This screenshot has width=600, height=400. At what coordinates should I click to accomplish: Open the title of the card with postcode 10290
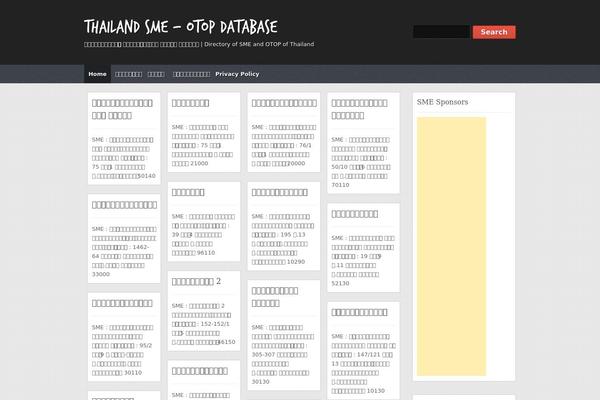[280, 192]
